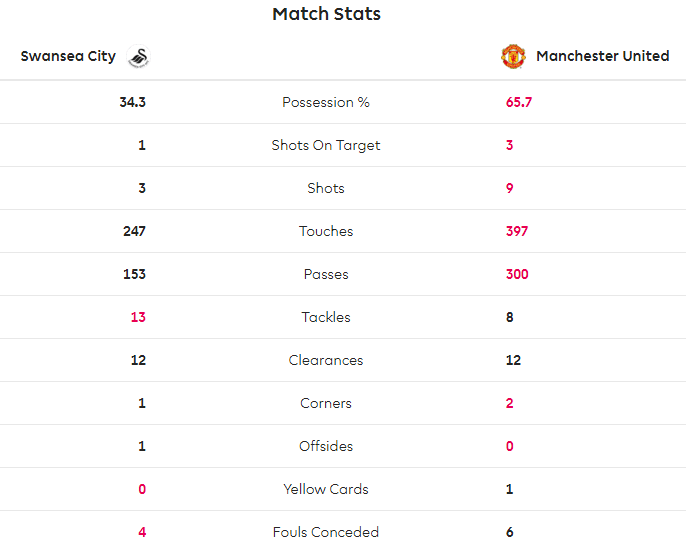Viewport: 686px width, 544px height.
Task: Click the Corners stat label
Action: 326,403
